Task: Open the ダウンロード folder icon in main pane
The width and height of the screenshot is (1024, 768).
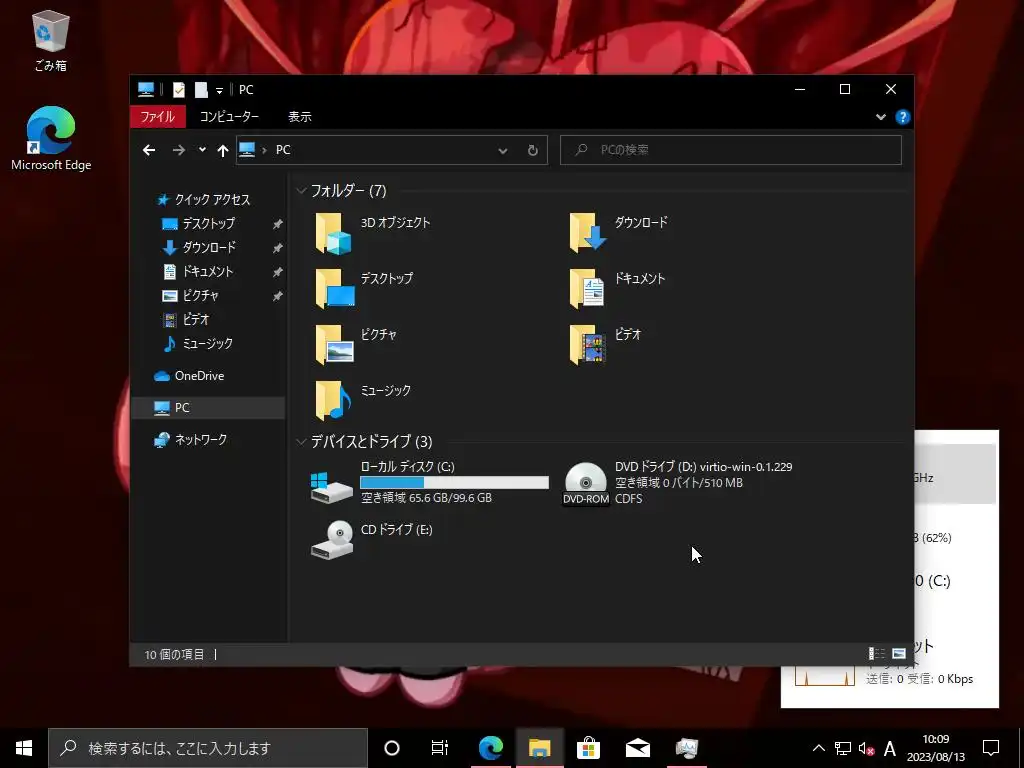Action: tap(588, 232)
